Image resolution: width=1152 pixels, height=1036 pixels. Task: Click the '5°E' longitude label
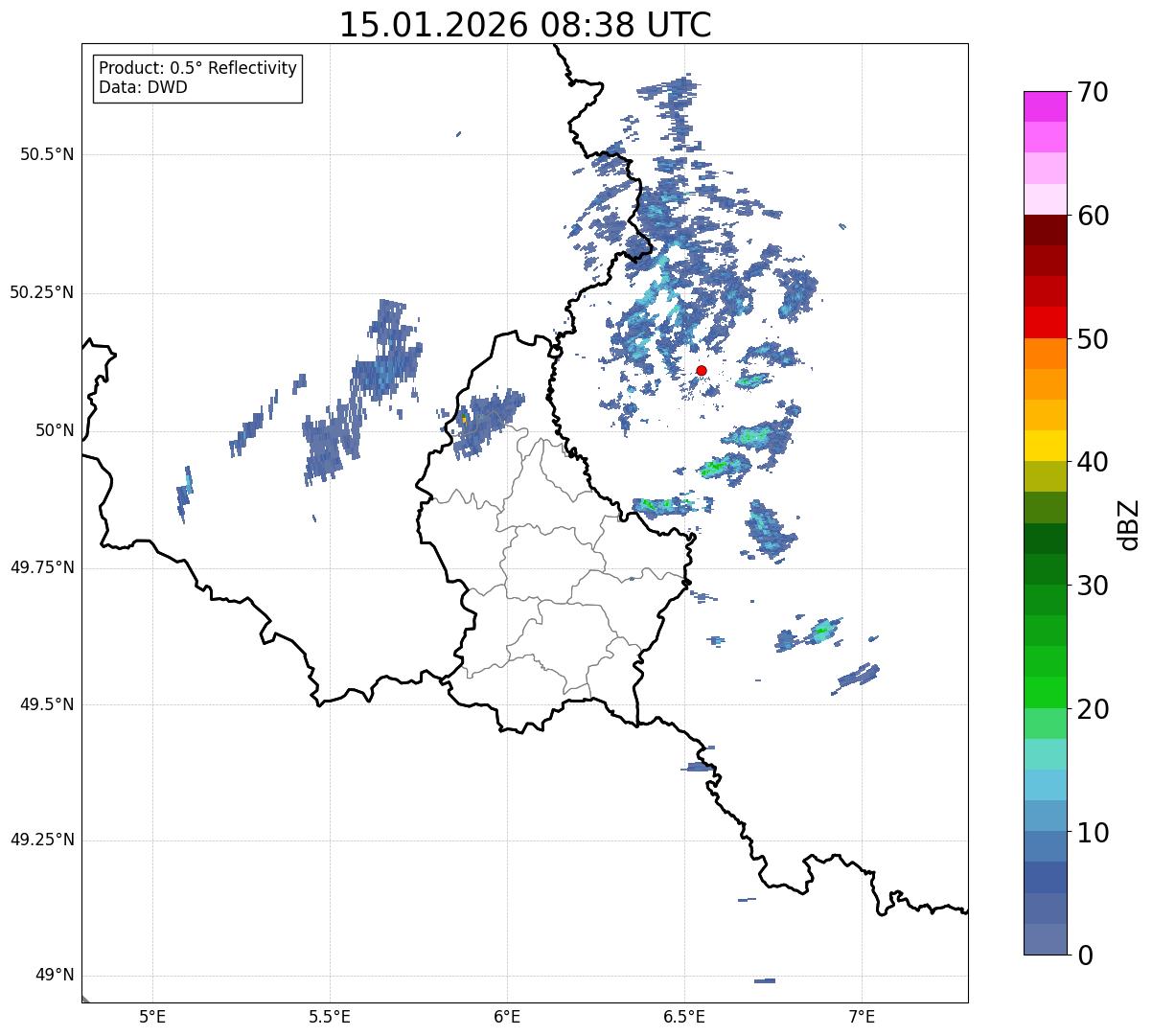[x=152, y=1017]
